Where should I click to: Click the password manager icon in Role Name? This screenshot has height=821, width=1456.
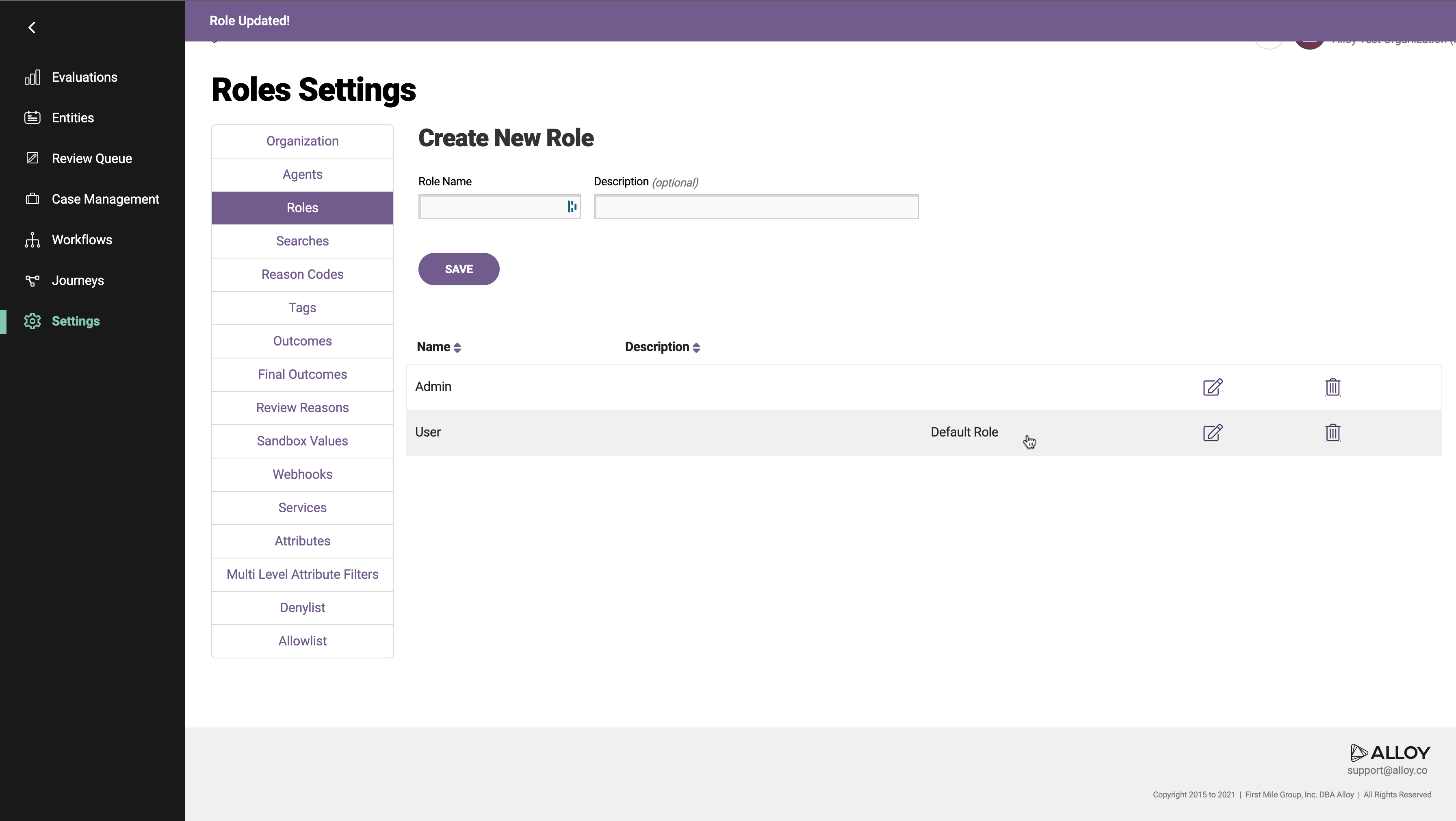tap(572, 207)
